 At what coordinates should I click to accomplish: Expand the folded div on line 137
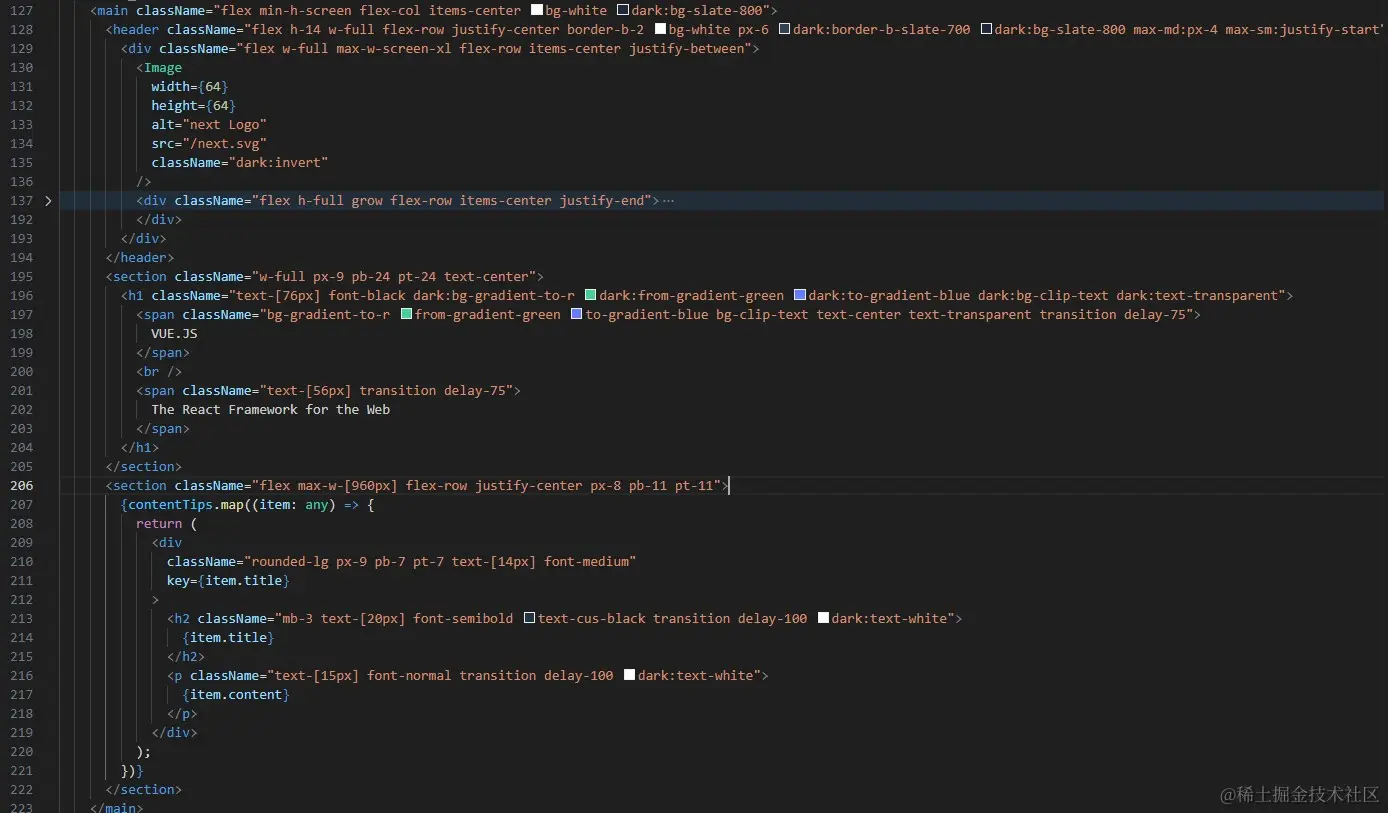click(47, 201)
